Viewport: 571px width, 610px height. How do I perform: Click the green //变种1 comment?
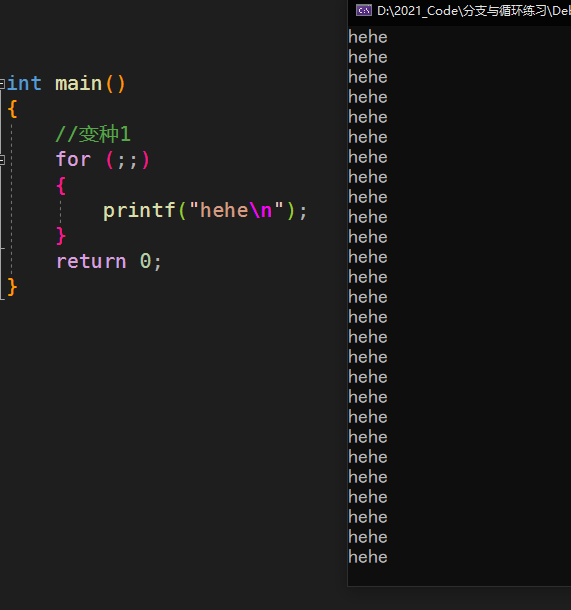pos(93,134)
